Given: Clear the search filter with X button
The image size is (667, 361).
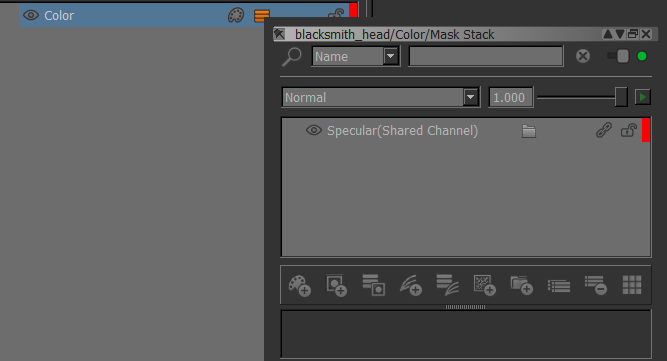Looking at the screenshot, I should pos(583,56).
